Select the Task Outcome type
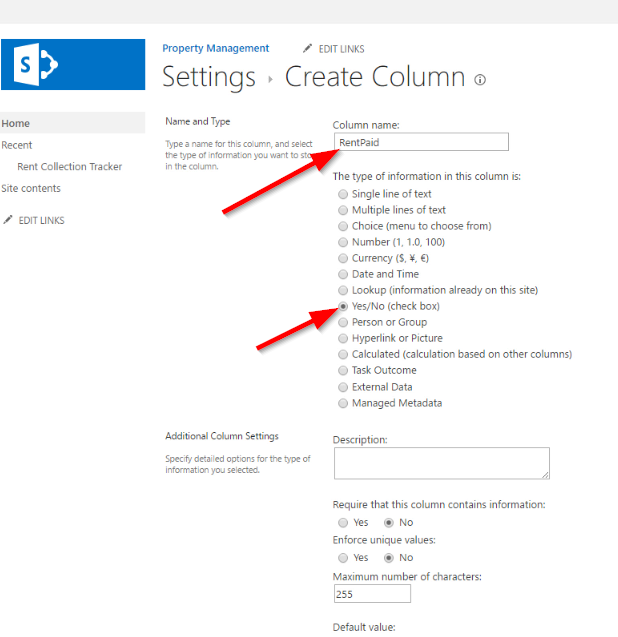 343,370
